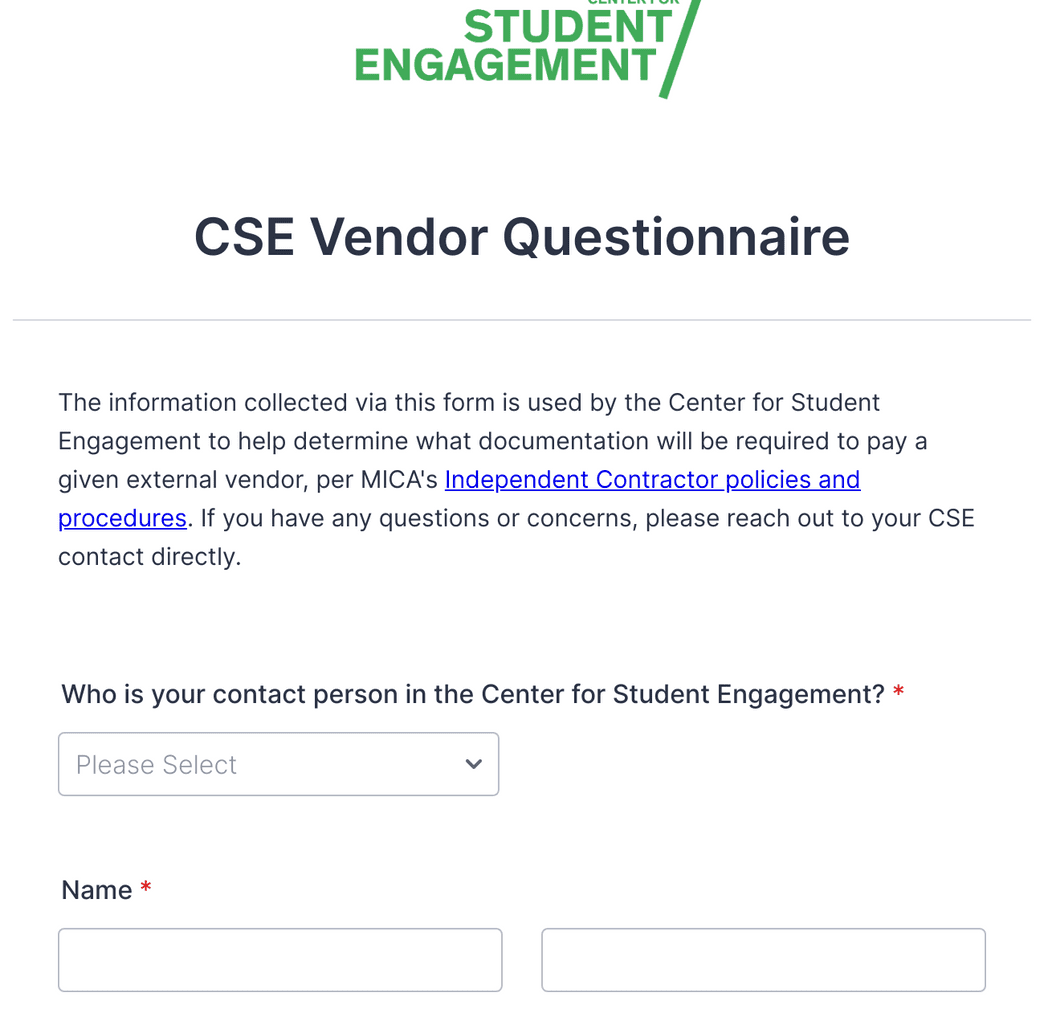Click the Please Select placeholder text
1044x1011 pixels.
pyautogui.click(x=156, y=763)
